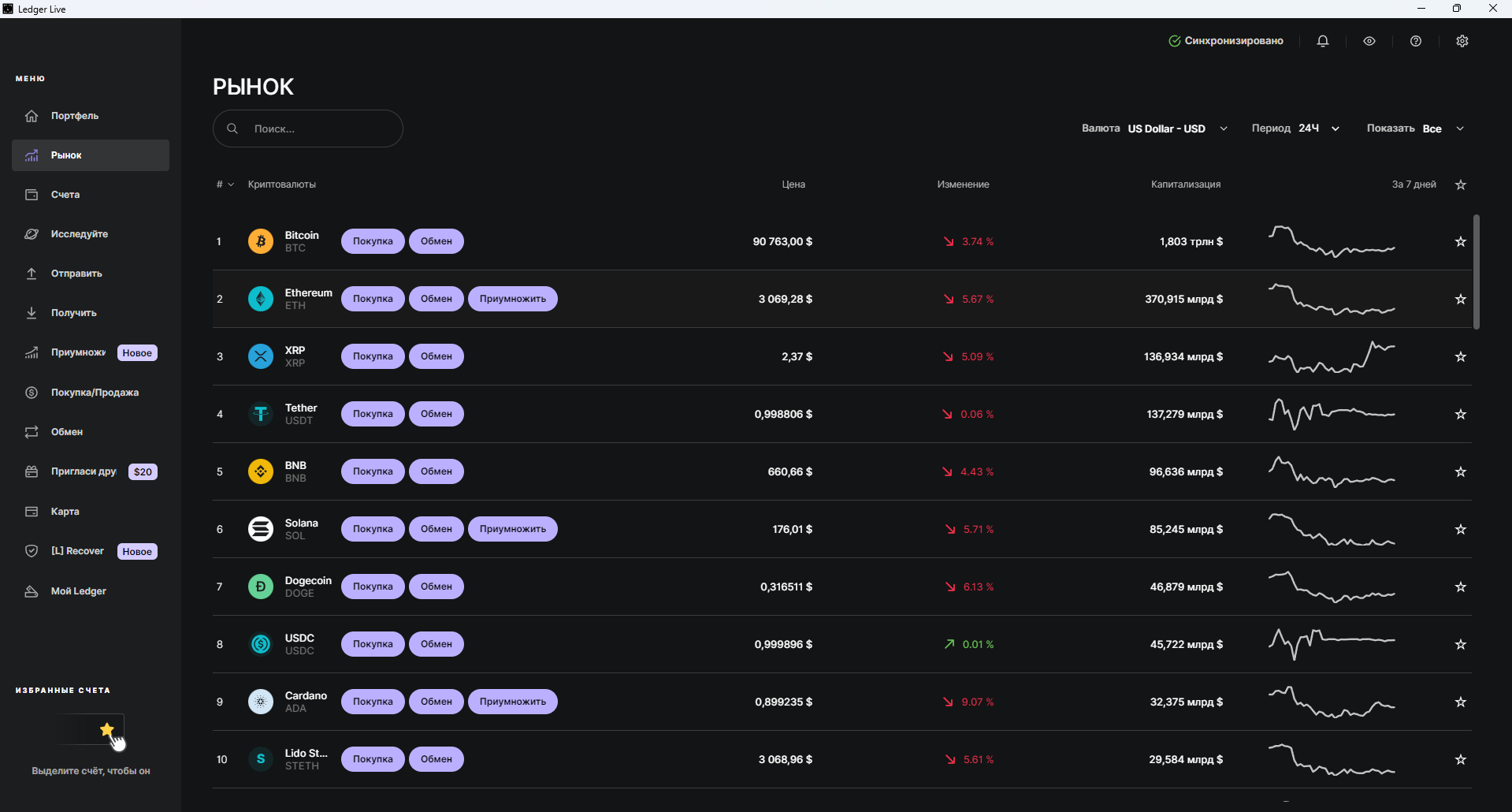Click the USDC coin icon

(261, 644)
